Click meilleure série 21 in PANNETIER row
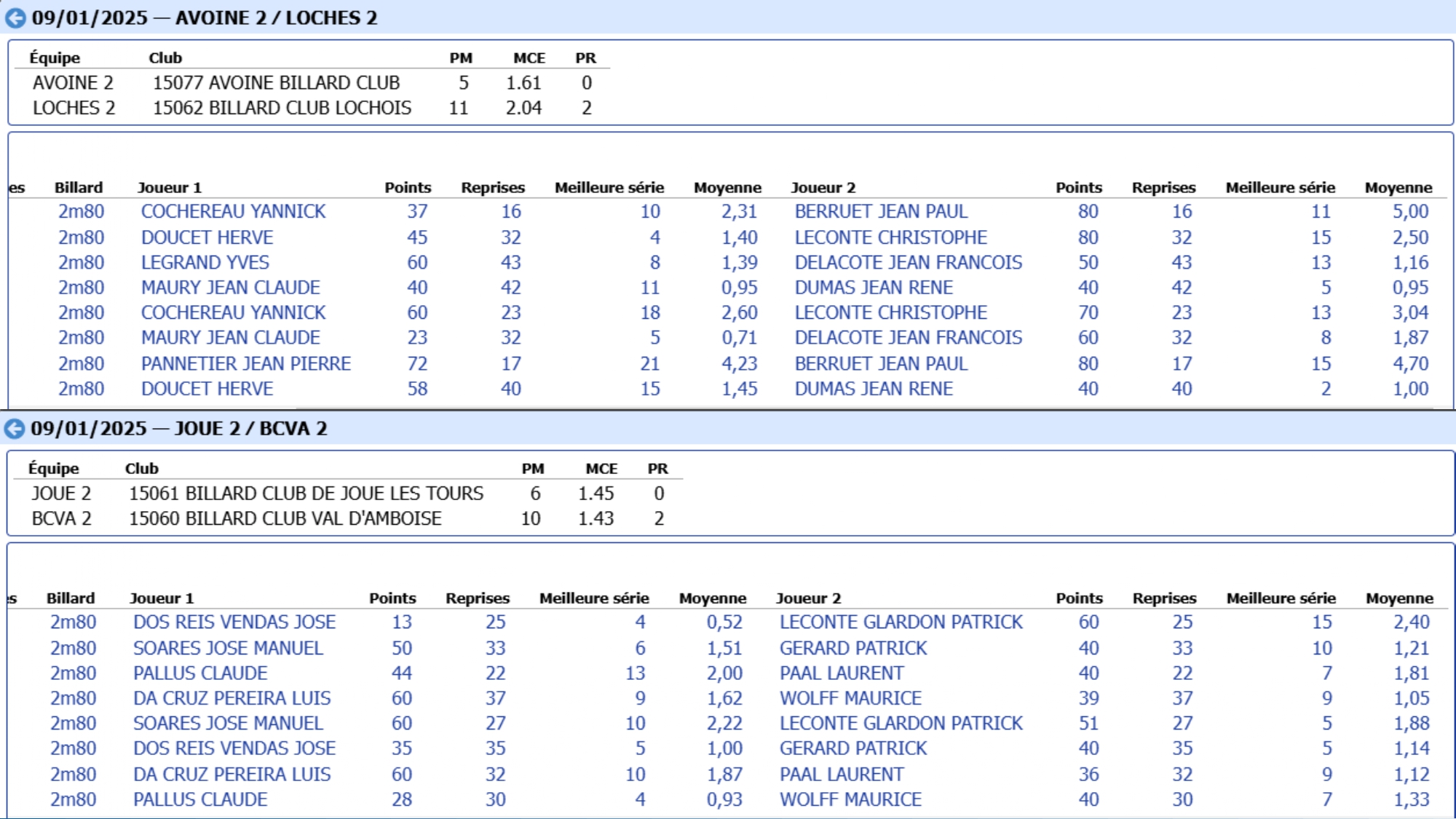Screen dimensions: 1456x819 650,363
